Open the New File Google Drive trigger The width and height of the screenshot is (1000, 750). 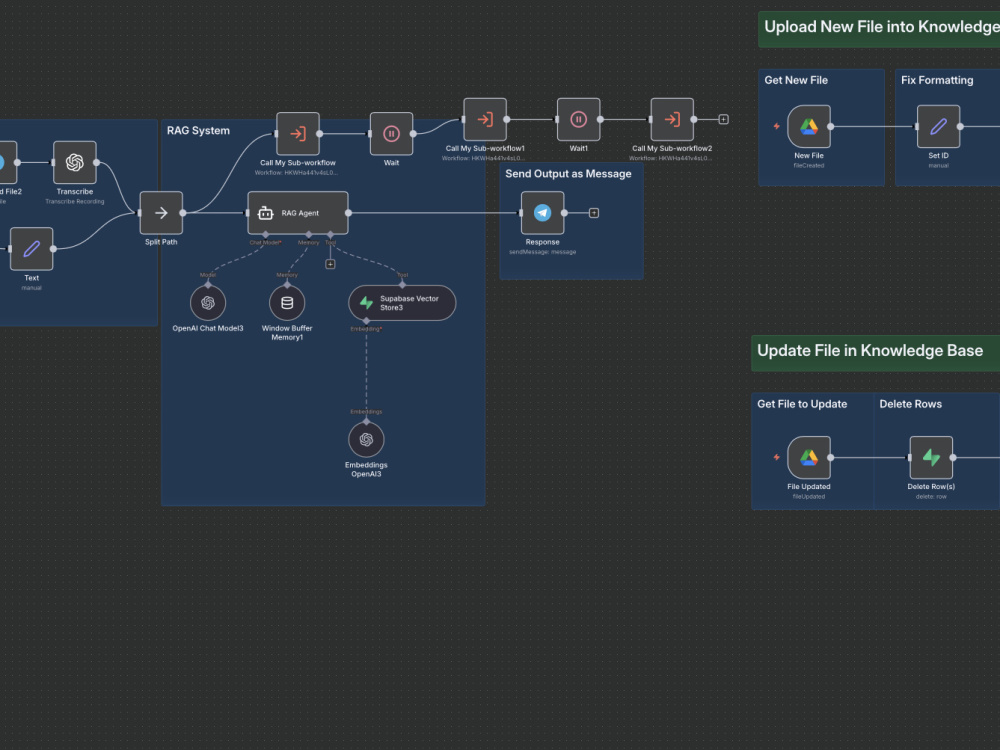tap(809, 126)
